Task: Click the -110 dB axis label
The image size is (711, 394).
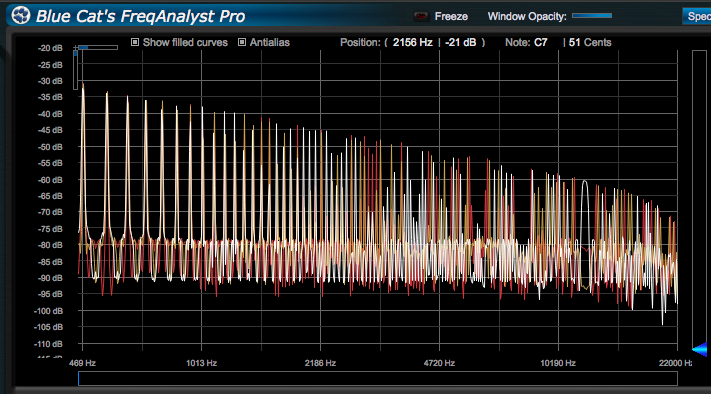Action: (49, 344)
